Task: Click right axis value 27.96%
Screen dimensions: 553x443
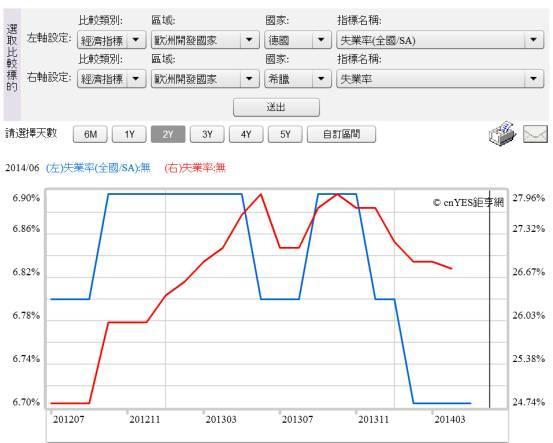Action: pos(529,198)
